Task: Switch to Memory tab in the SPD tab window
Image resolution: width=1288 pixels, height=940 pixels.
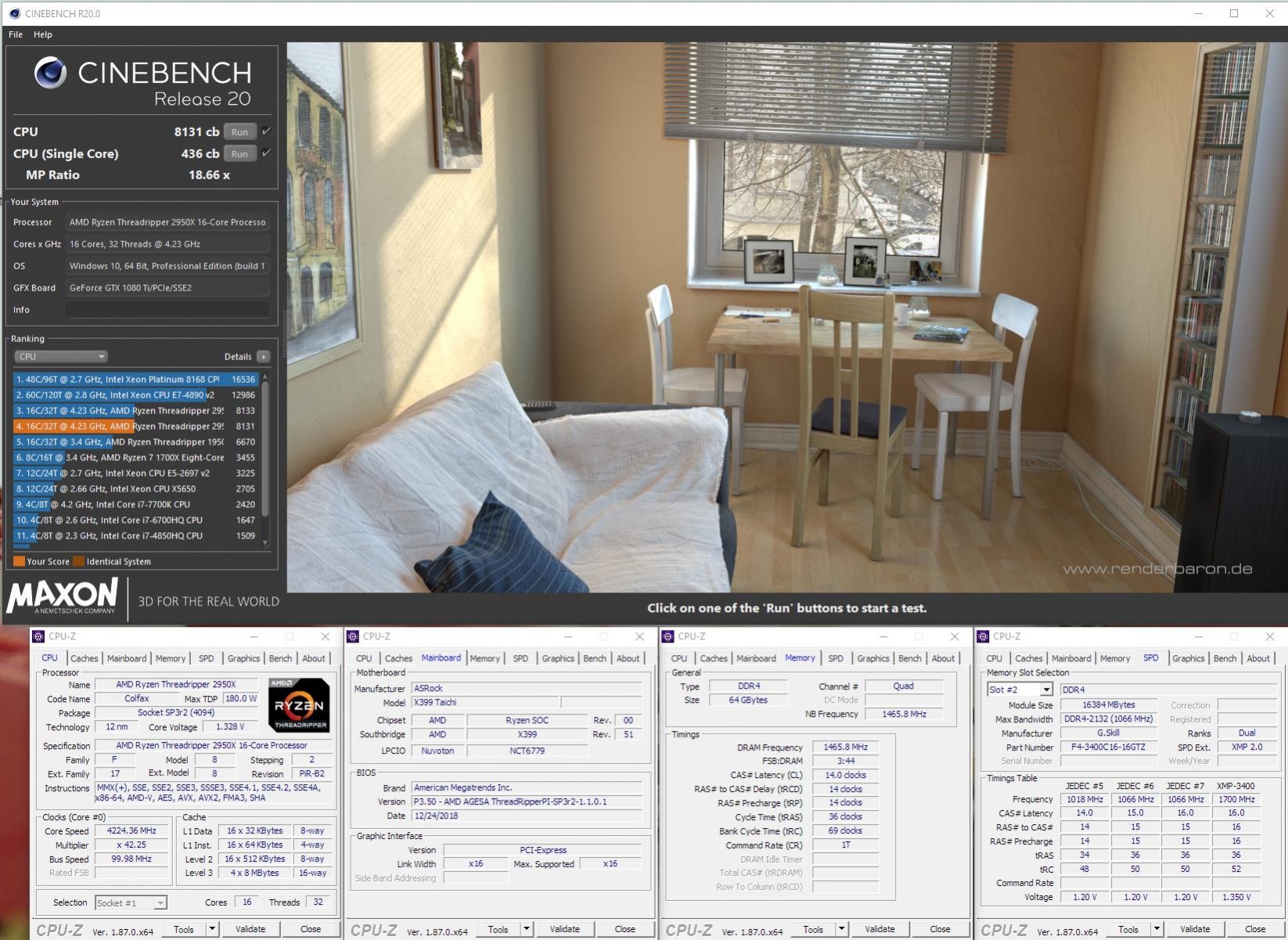Action: (x=1115, y=658)
